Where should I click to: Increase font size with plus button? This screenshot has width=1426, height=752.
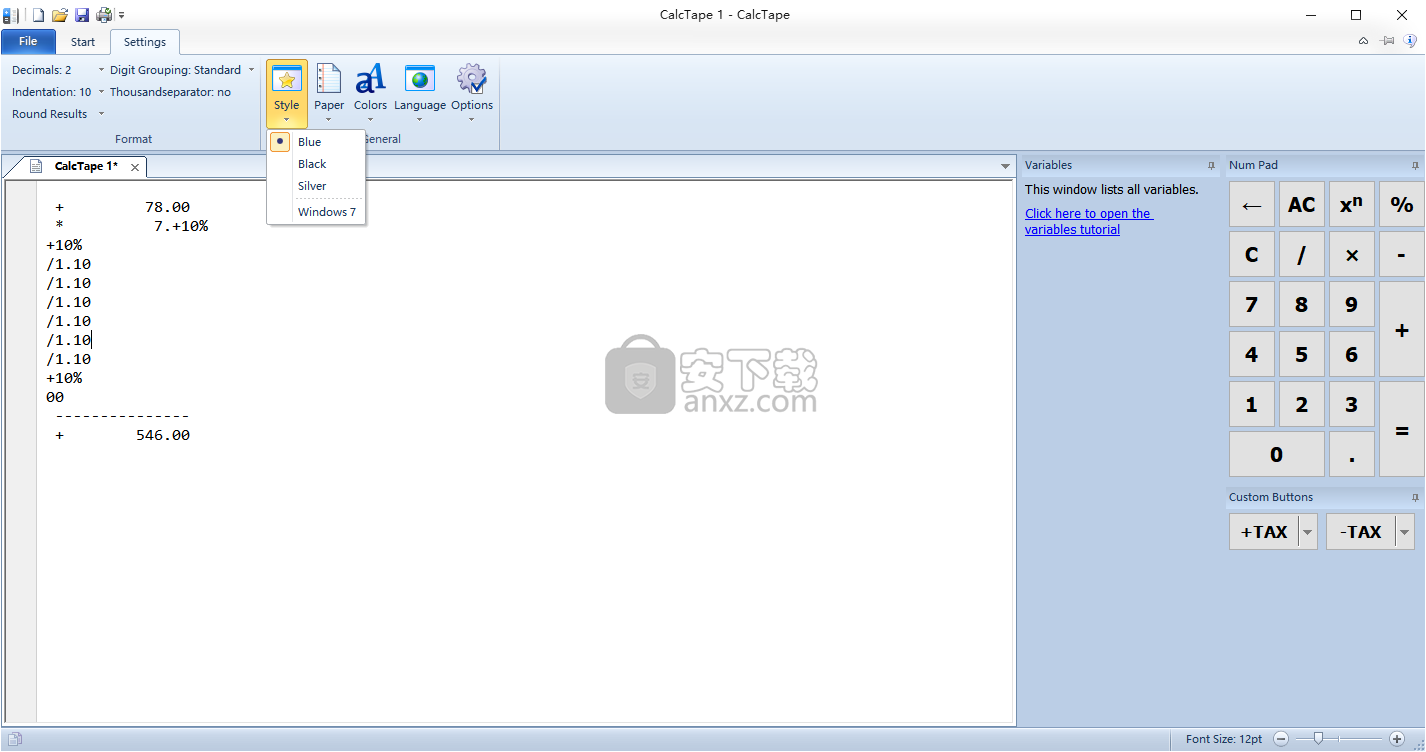[1397, 739]
